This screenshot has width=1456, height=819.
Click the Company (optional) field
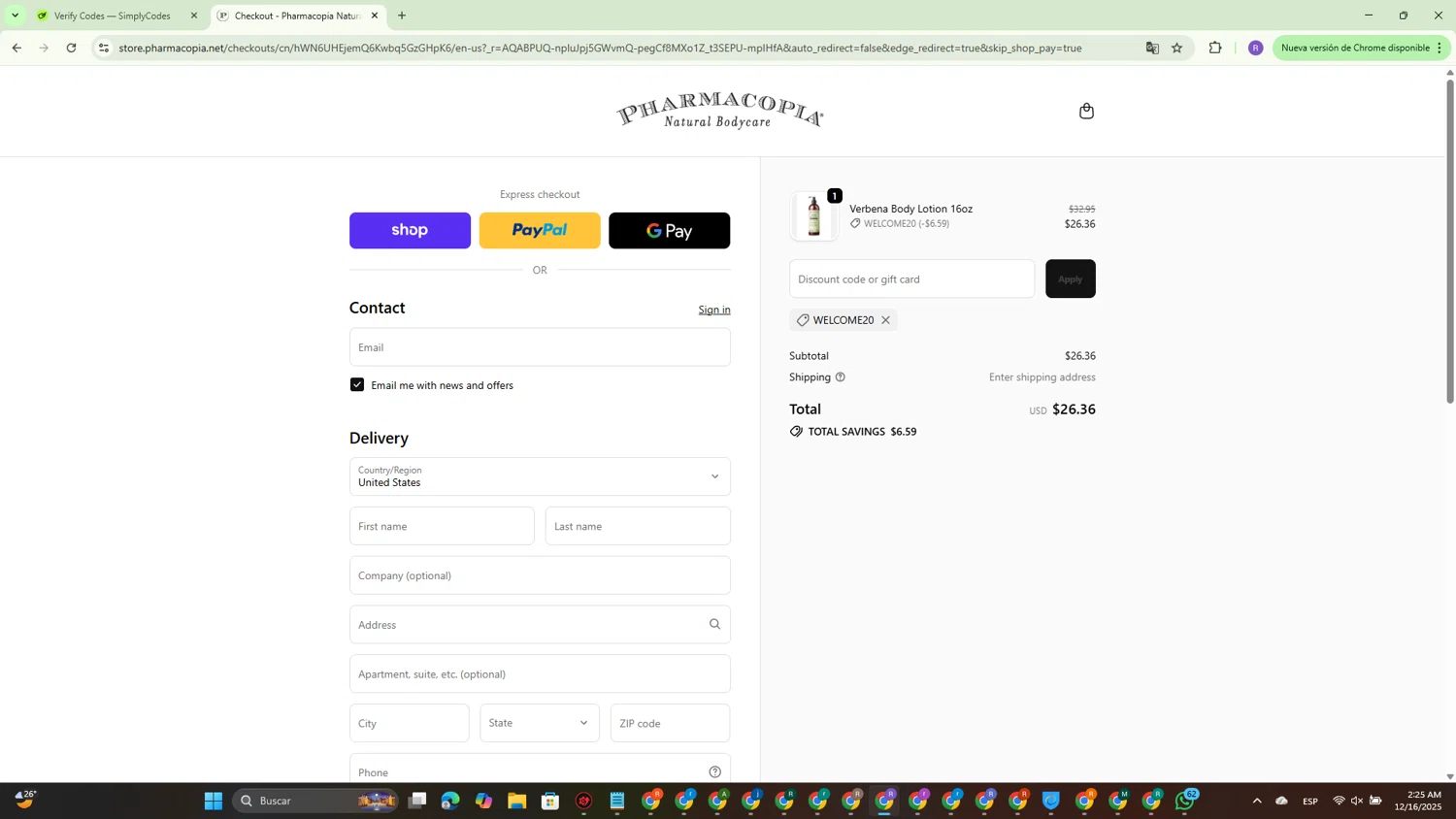click(x=540, y=575)
